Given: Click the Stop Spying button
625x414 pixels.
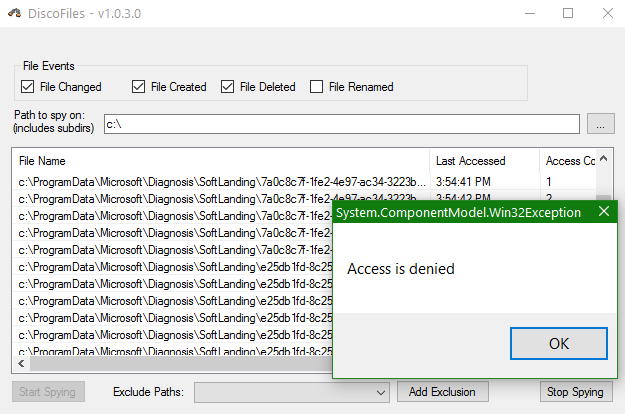Looking at the screenshot, I should (576, 392).
